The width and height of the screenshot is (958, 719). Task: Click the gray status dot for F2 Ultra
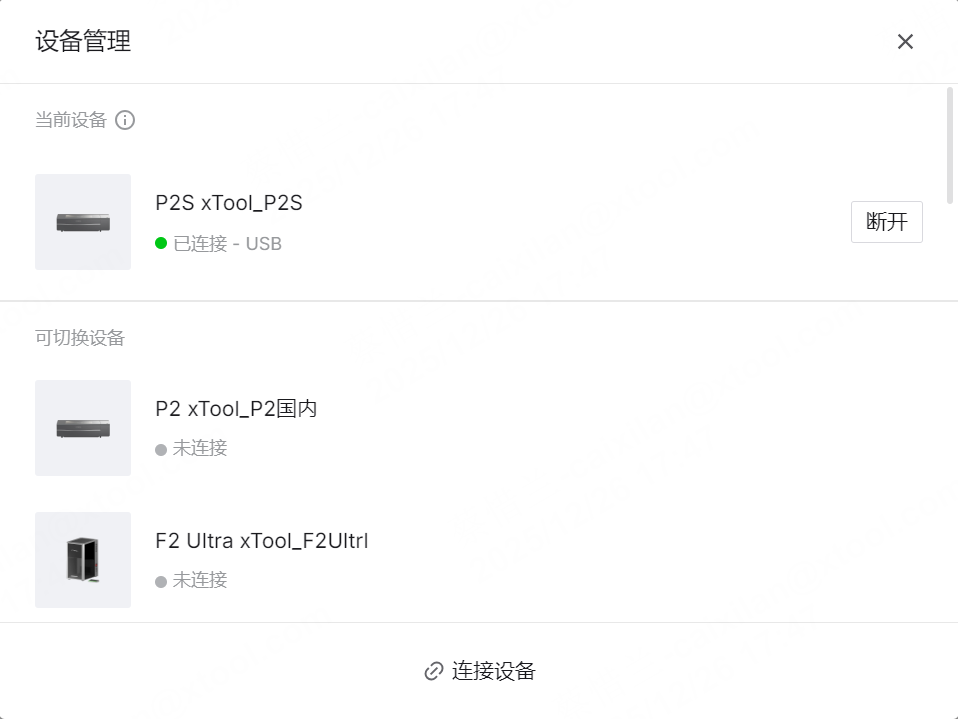point(161,581)
